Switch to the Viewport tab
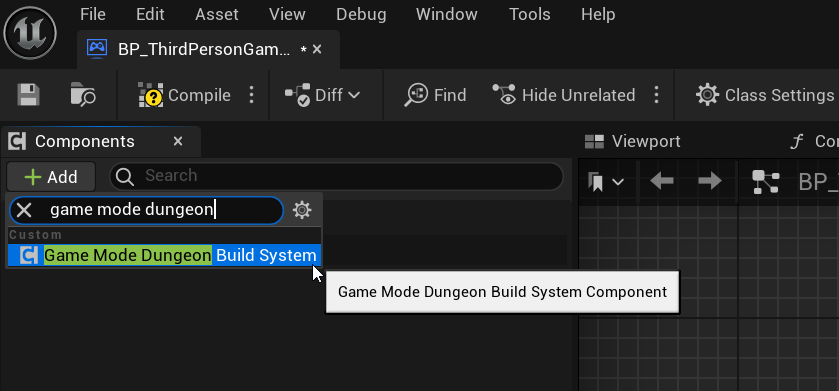This screenshot has height=391, width=839. pyautogui.click(x=632, y=141)
